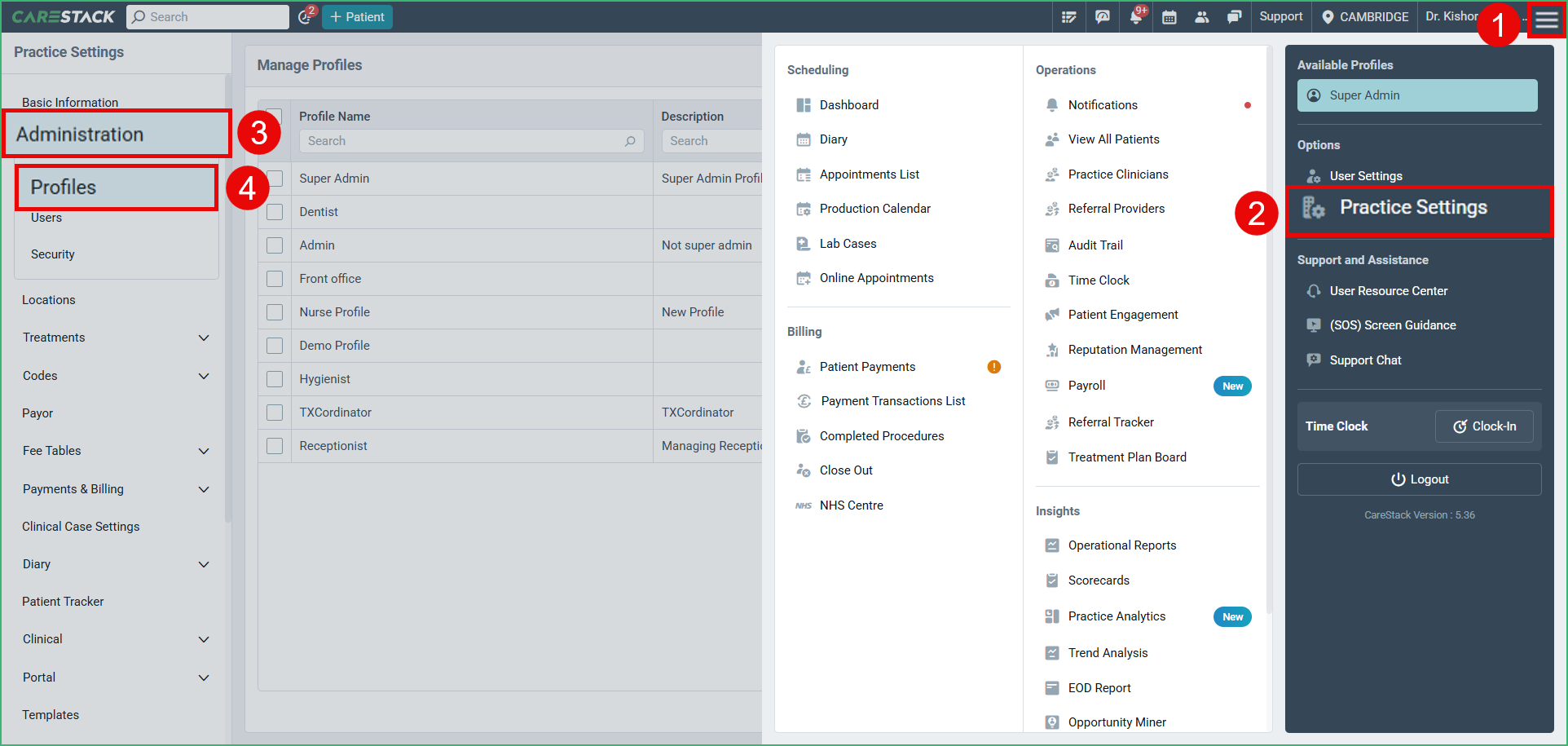This screenshot has width=1568, height=746.
Task: Check the Front office profile checkbox
Action: (x=275, y=279)
